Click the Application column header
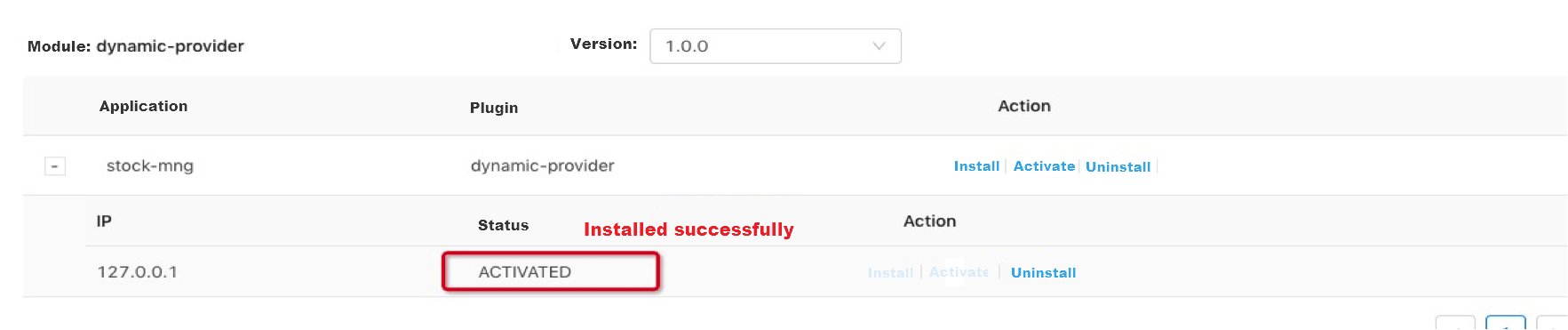 coord(143,106)
